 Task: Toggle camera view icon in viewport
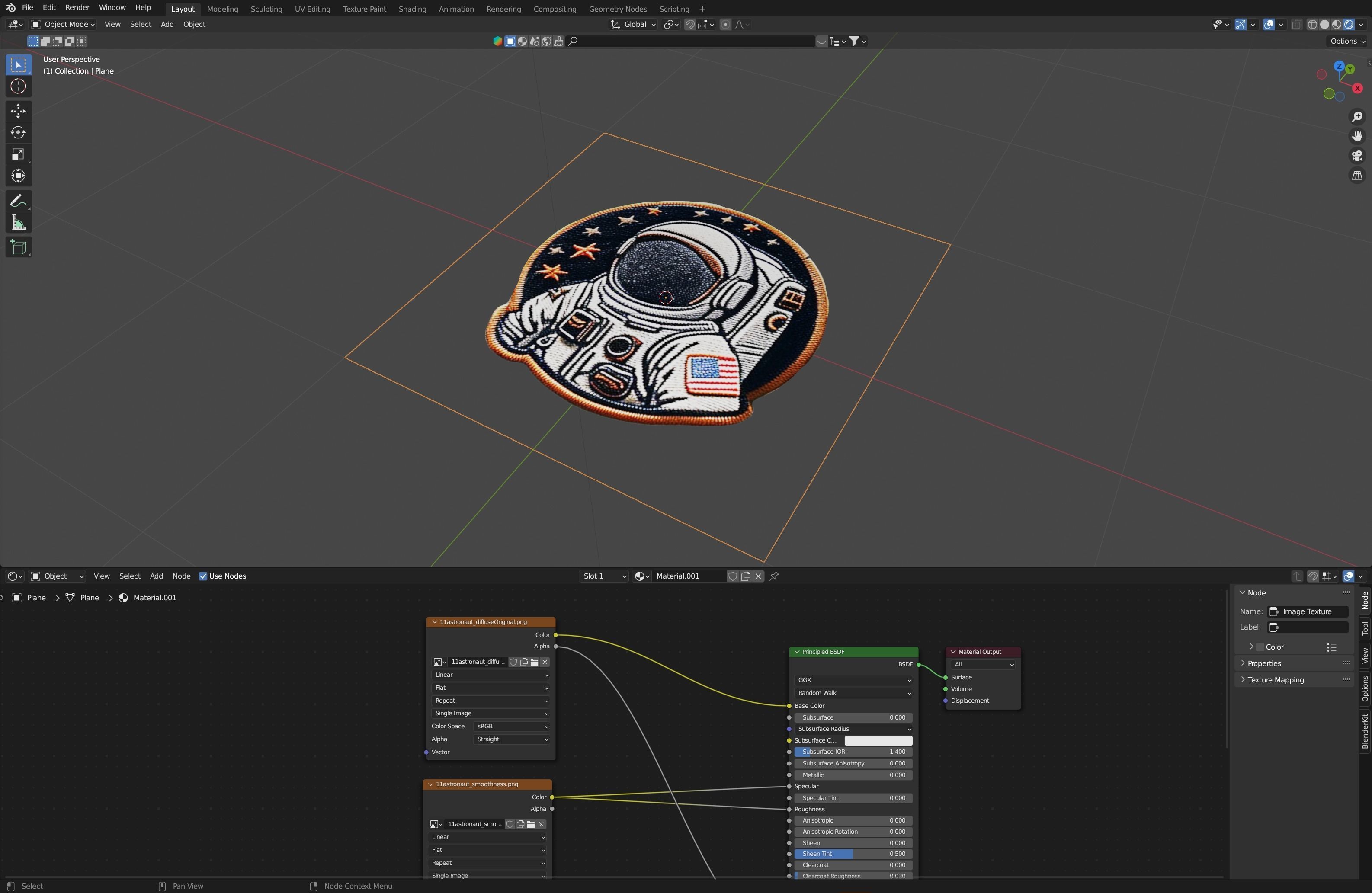pos(1357,156)
